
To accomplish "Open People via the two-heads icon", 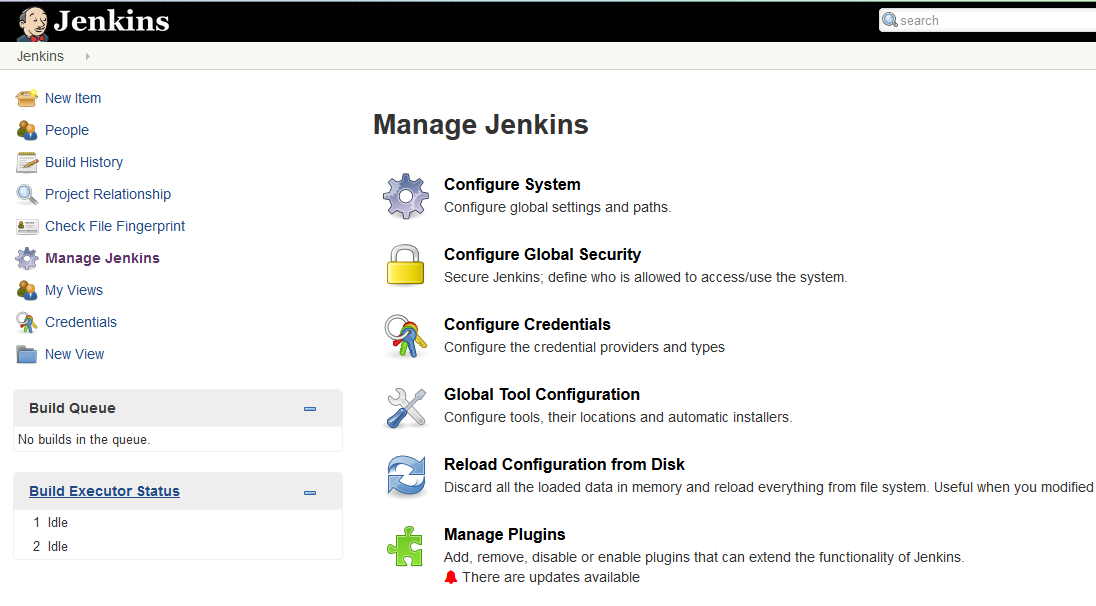I will point(26,129).
